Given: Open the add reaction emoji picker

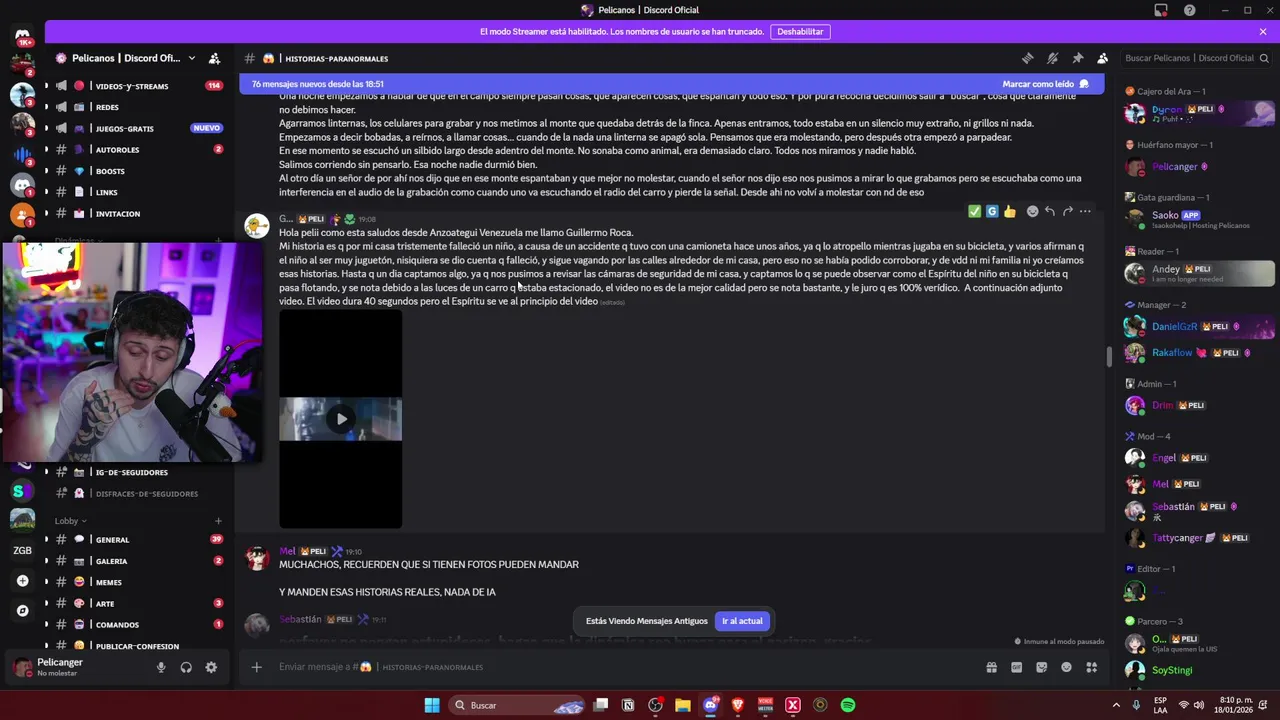Looking at the screenshot, I should (1032, 211).
